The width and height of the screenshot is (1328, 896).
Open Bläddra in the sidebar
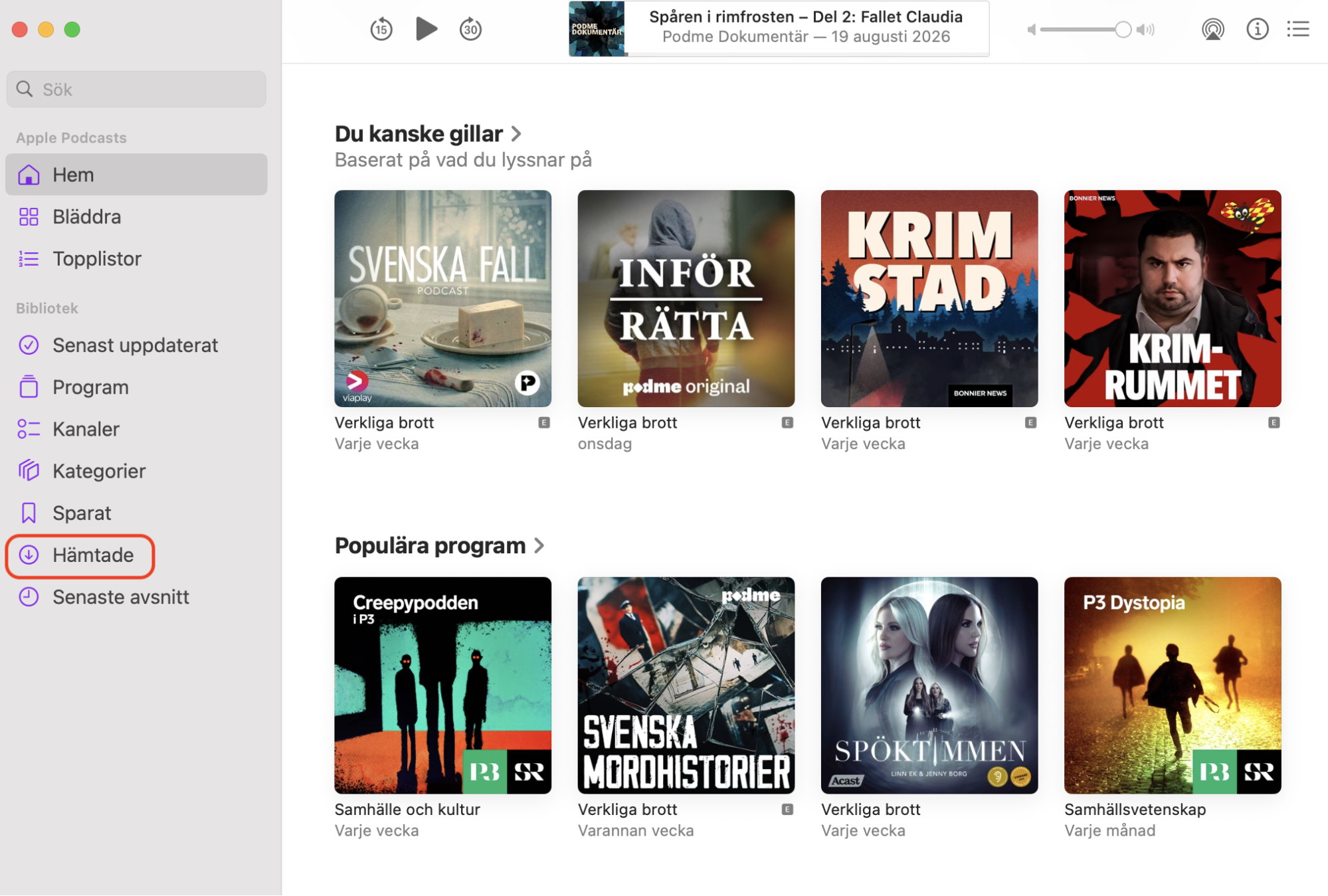[136, 217]
